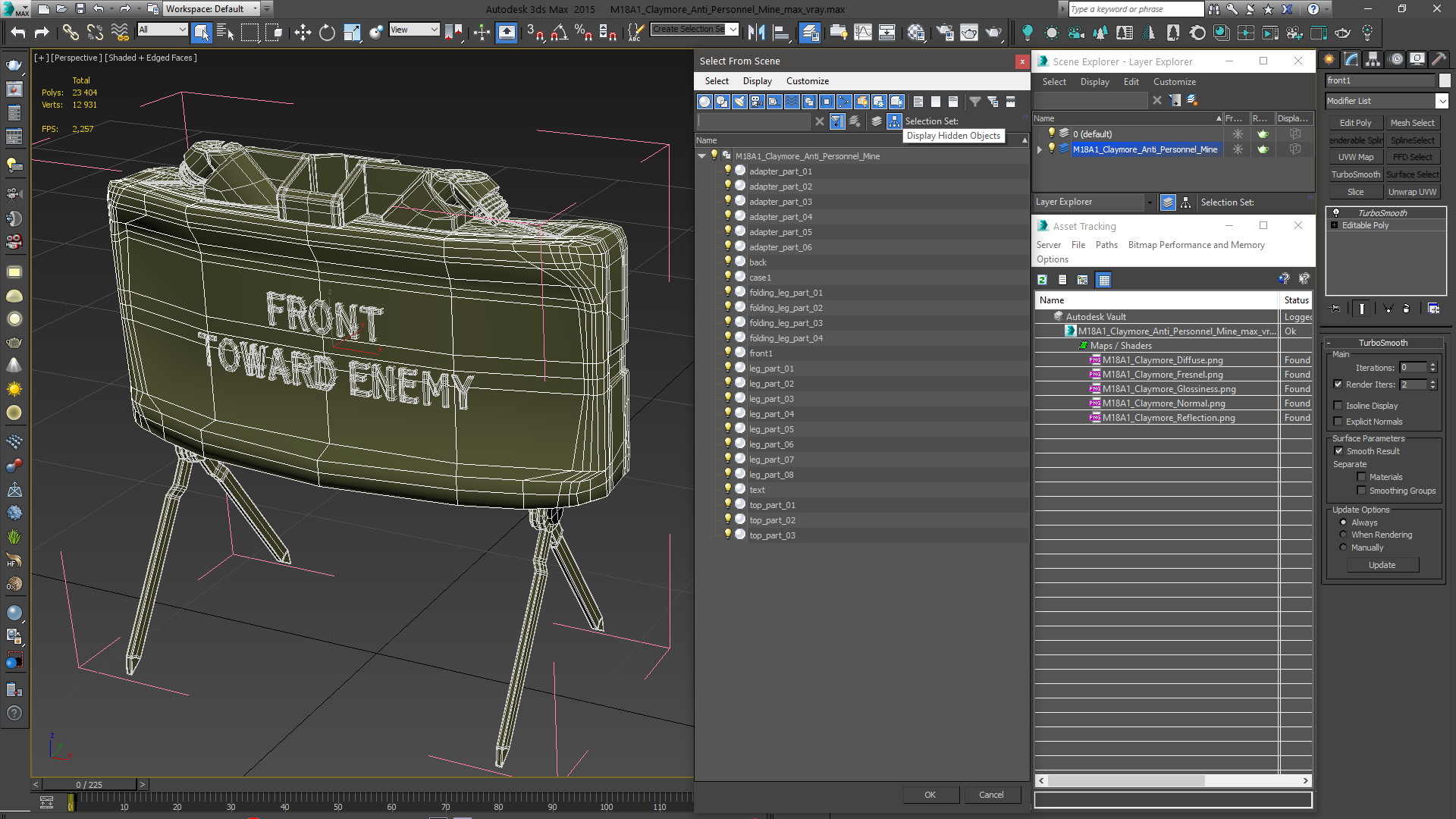Open the Layer Explorer dropdown
Viewport: 1456px width, 819px height.
1094,202
